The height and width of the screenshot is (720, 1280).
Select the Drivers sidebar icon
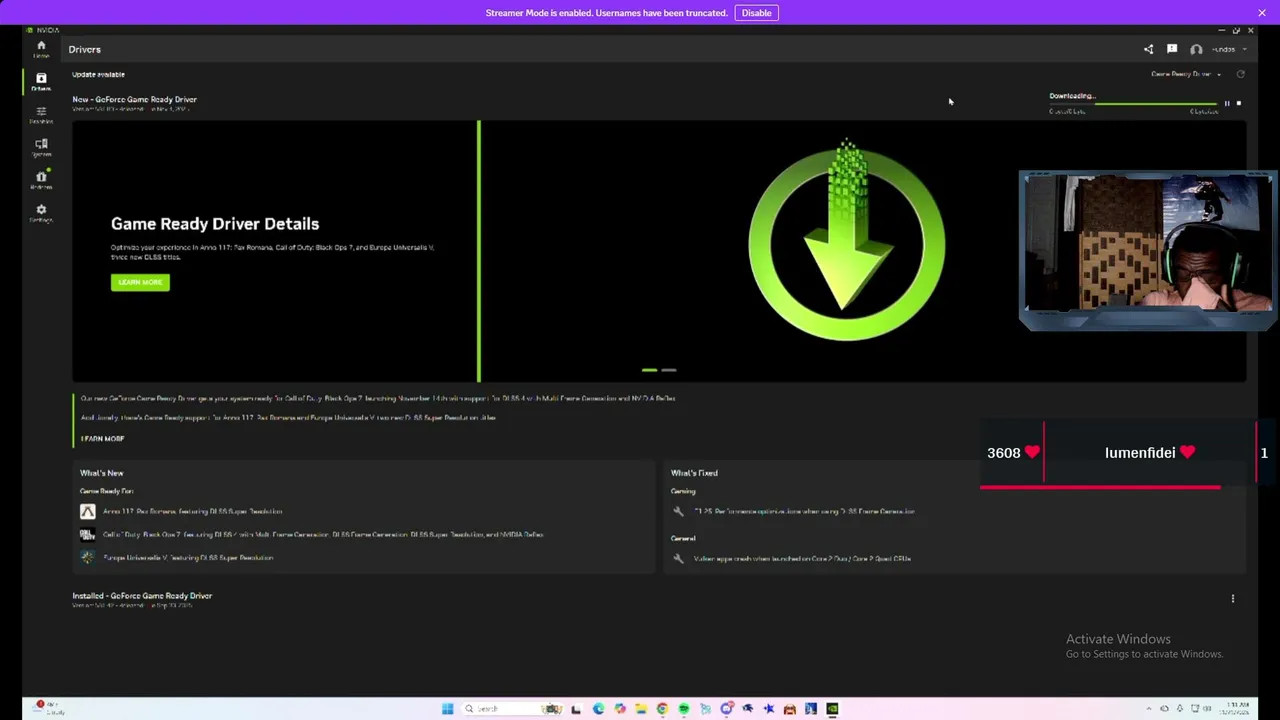[x=41, y=81]
